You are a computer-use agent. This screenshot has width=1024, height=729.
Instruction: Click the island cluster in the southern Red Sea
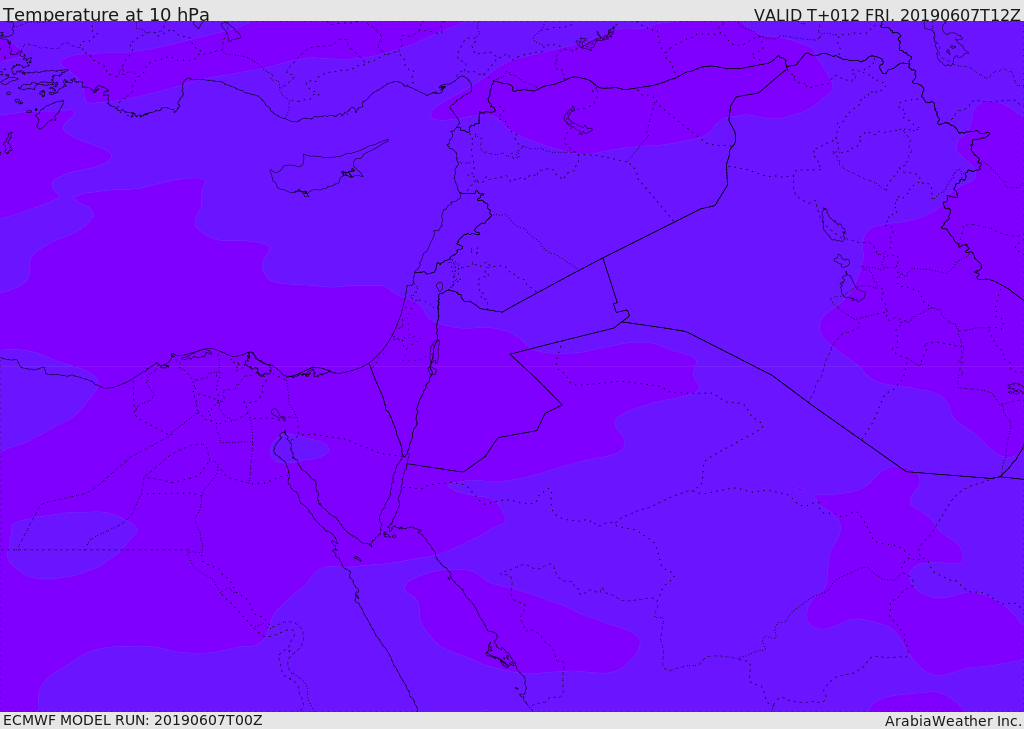pyautogui.click(x=502, y=657)
